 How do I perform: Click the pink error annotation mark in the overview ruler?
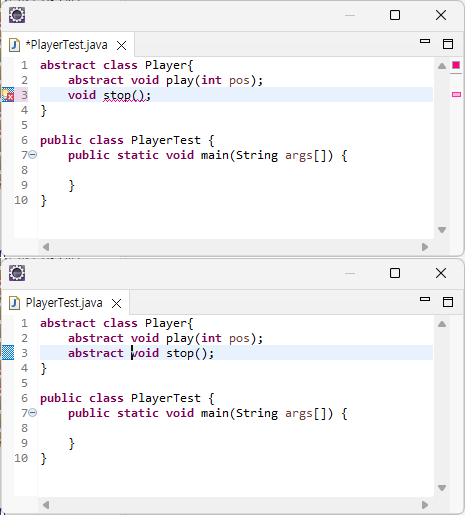(x=456, y=95)
